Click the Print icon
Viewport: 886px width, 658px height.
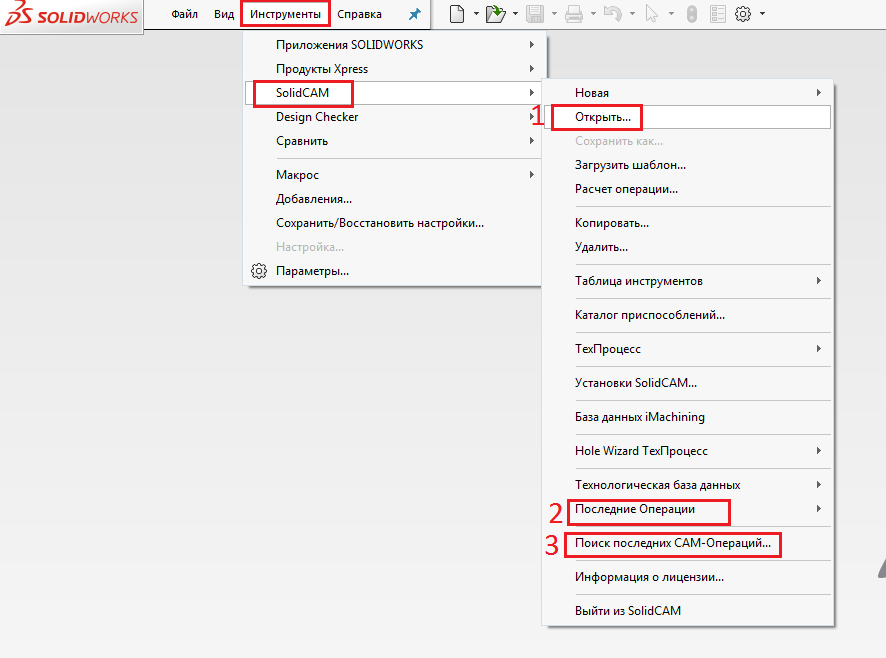574,14
